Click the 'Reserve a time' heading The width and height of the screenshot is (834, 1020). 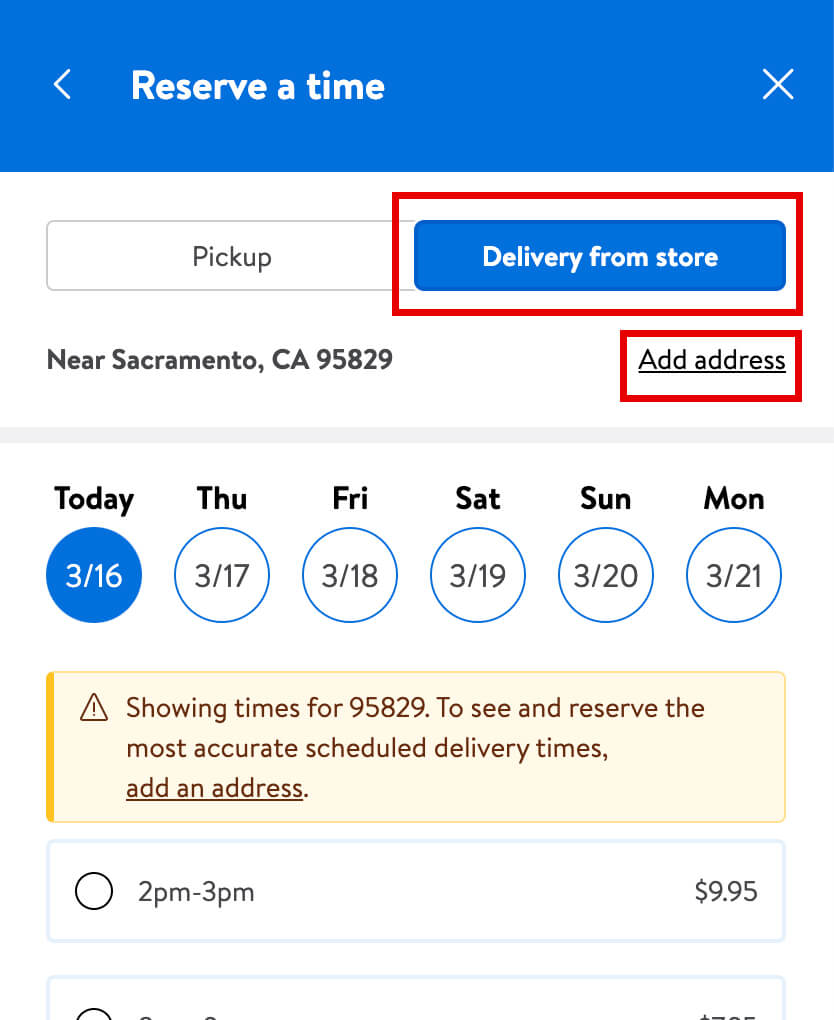coord(258,86)
